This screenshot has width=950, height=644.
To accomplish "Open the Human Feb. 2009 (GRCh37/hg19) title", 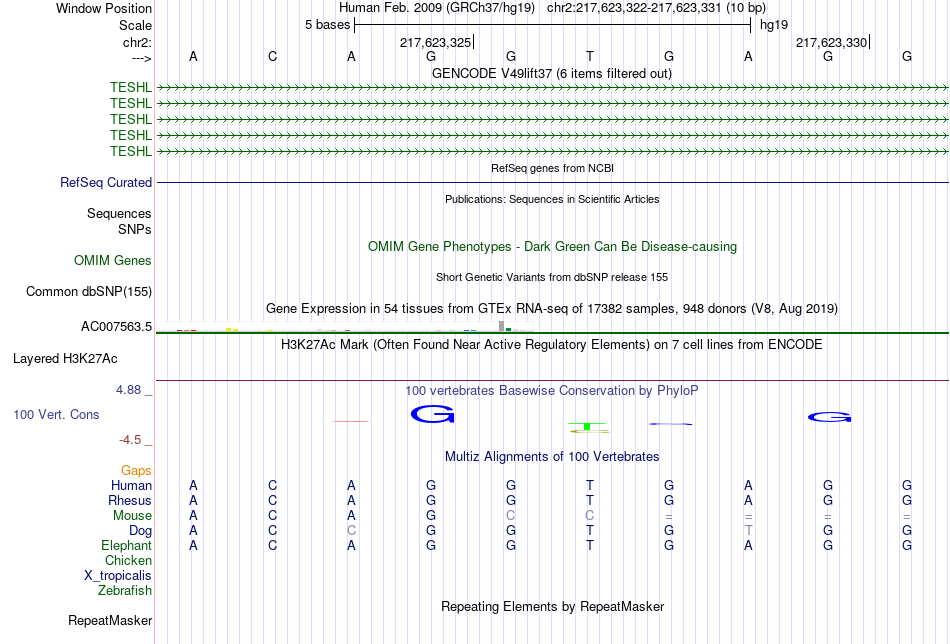I will 437,8.
